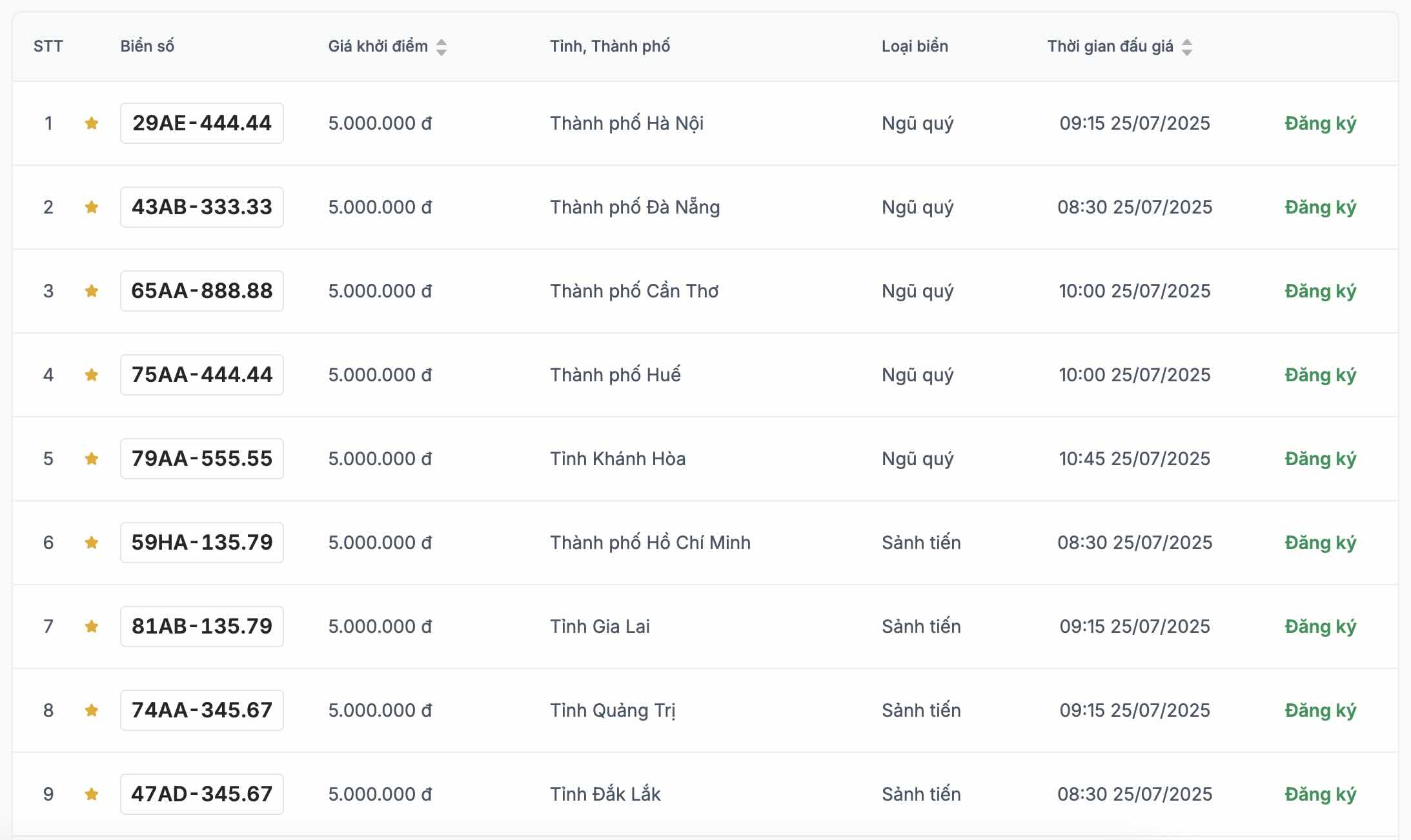Click Đăng ký for Tỉnh Đắk Lắk plate
1411x840 pixels.
(x=1320, y=794)
